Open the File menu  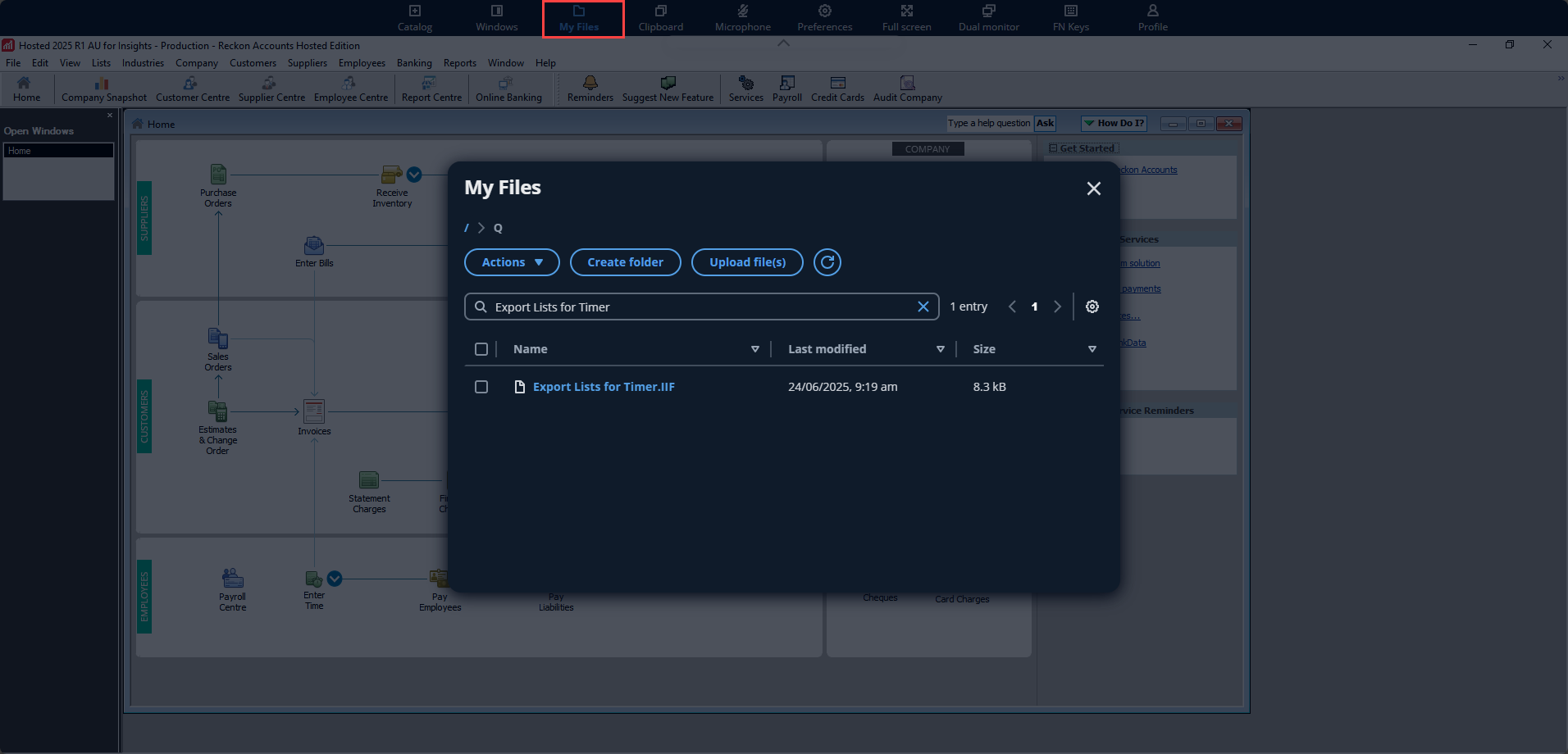(13, 63)
